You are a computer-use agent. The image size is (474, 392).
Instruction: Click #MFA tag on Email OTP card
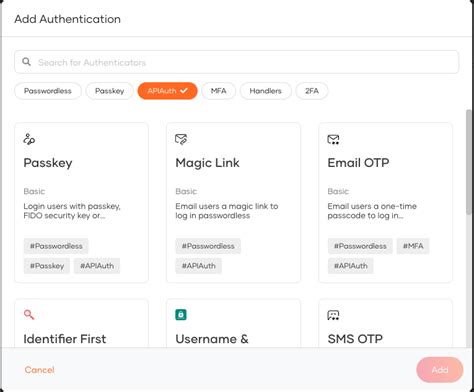413,246
